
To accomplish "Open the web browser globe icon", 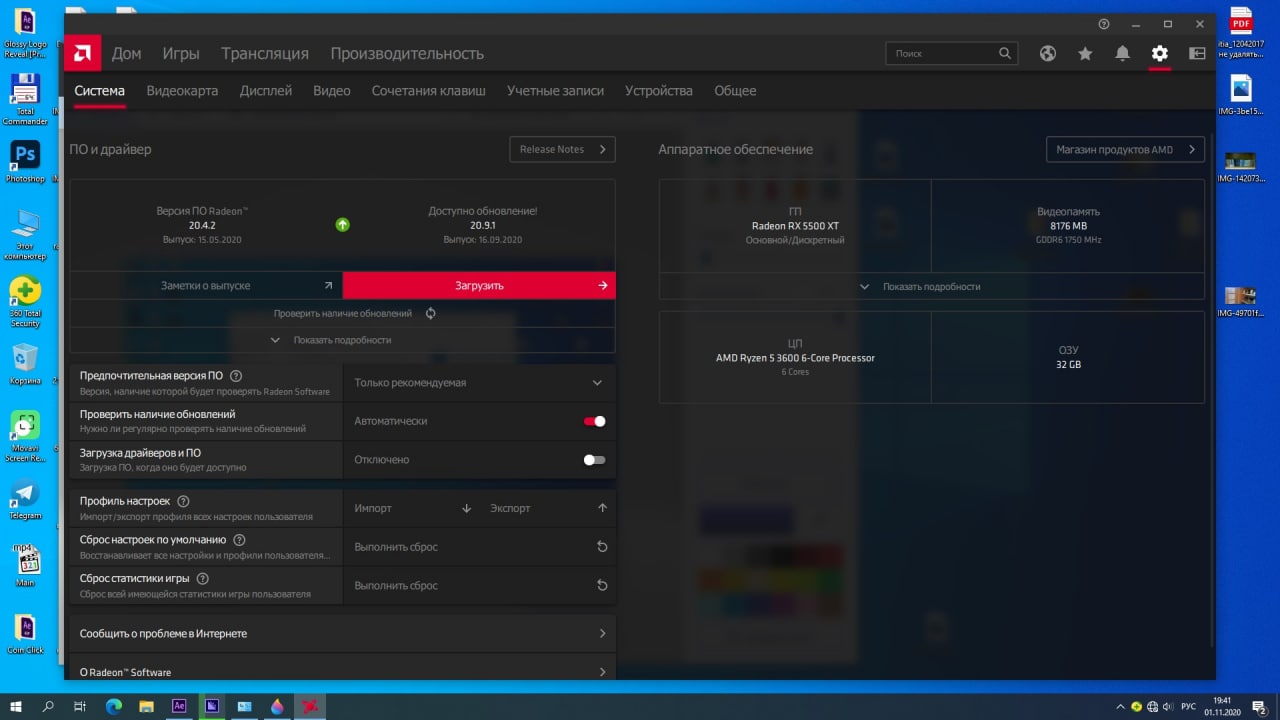I will pyautogui.click(x=1048, y=54).
